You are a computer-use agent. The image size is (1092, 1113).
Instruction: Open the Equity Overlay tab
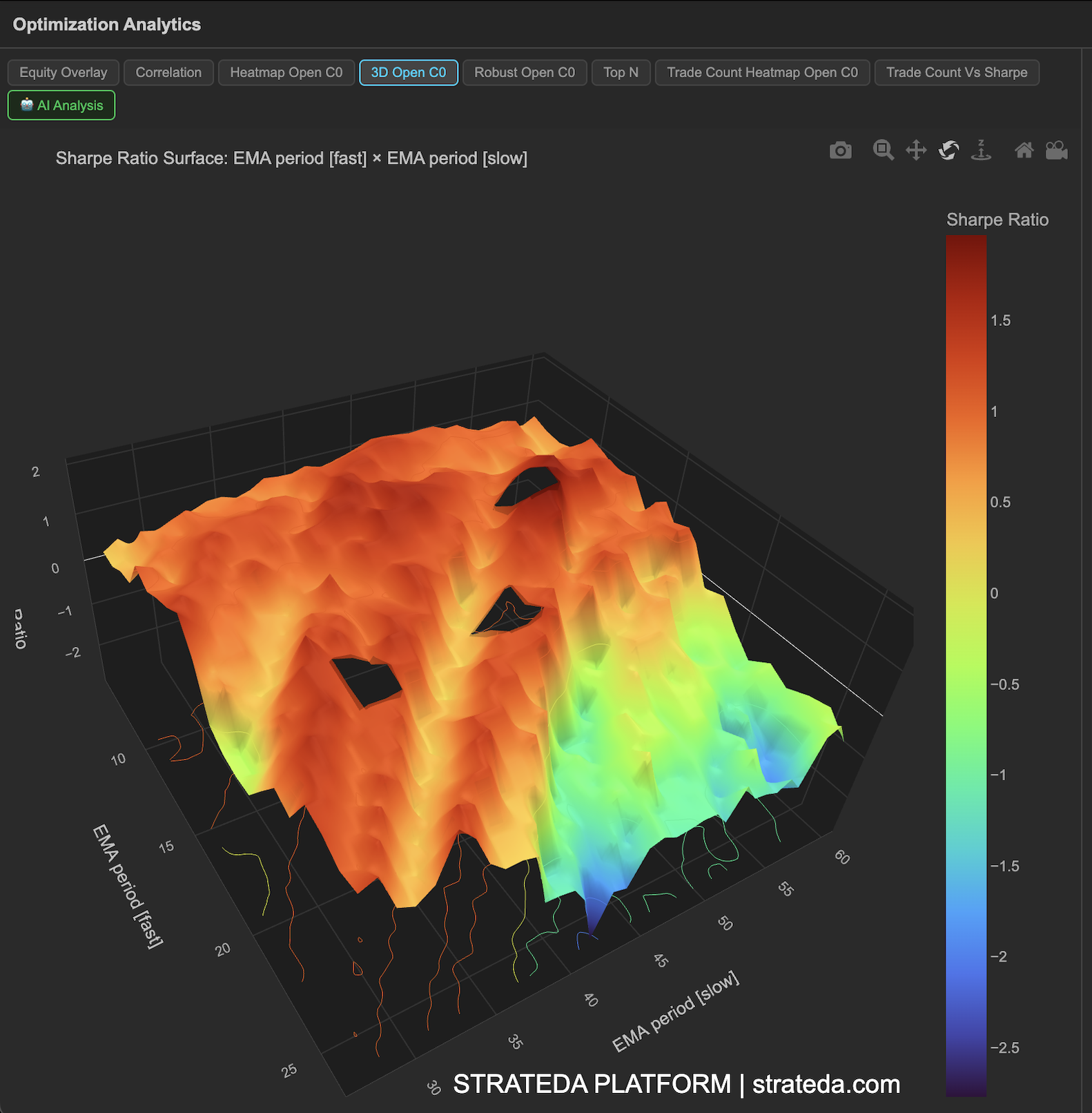(x=64, y=72)
